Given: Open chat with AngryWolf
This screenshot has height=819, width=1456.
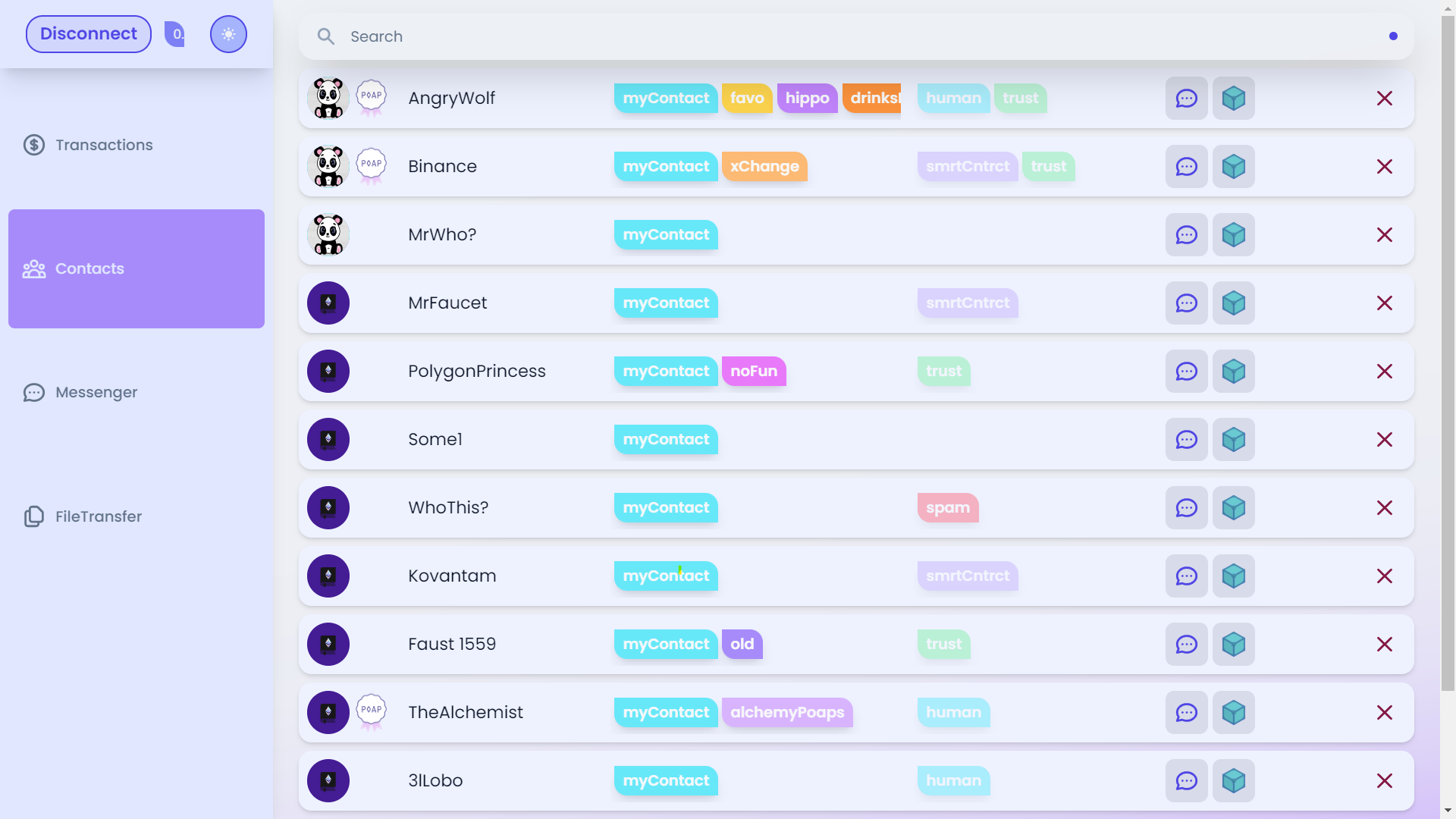Looking at the screenshot, I should click(1186, 99).
